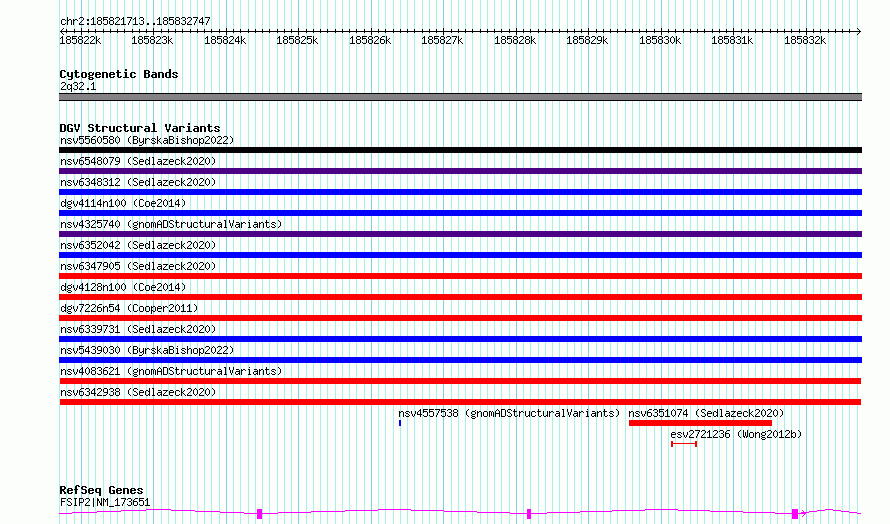Click the DGV Structural Variants track title
This screenshot has height=524, width=890.
pos(140,128)
